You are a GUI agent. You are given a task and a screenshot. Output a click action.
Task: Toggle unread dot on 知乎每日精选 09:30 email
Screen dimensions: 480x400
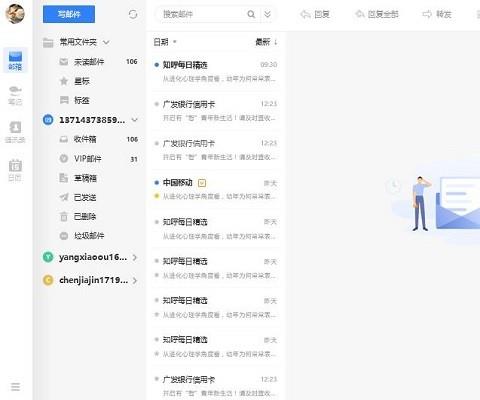[x=157, y=65]
